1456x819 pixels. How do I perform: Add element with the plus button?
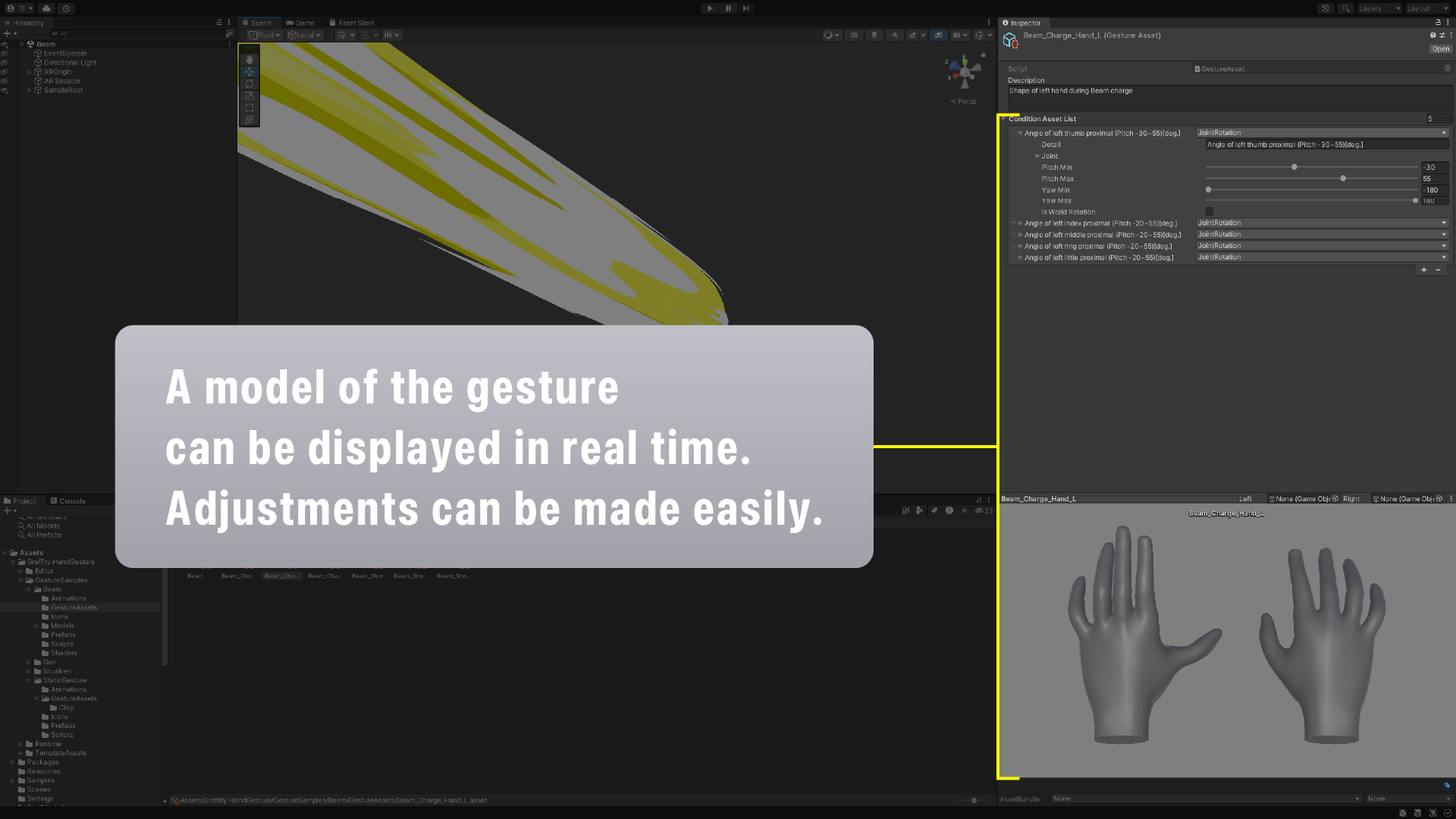pos(1424,270)
